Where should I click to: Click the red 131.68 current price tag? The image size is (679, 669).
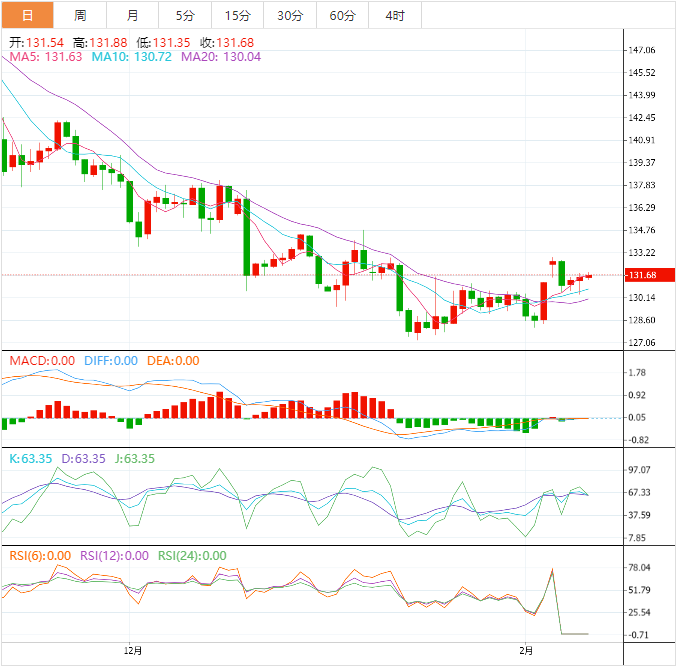point(640,276)
